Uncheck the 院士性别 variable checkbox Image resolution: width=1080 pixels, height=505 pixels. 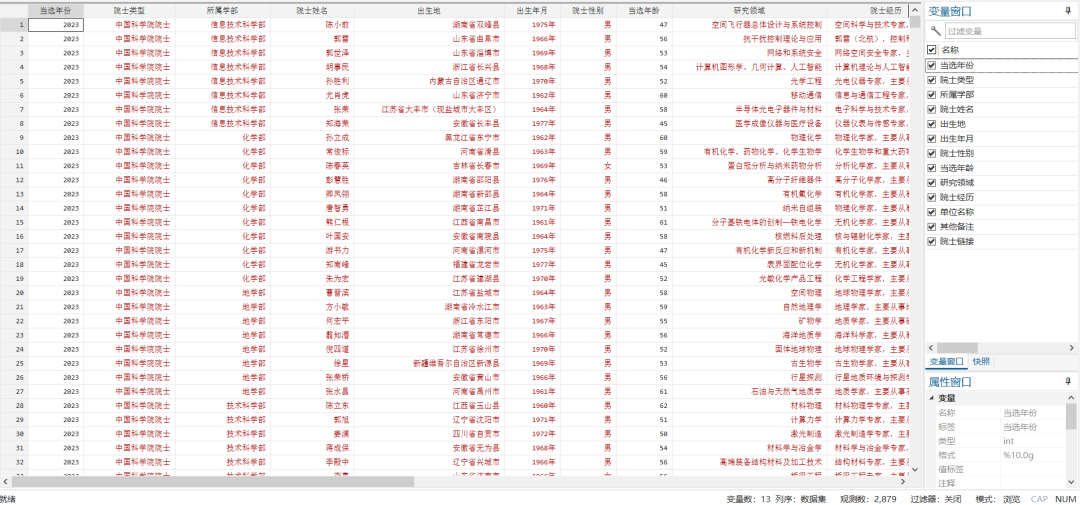pyautogui.click(x=932, y=153)
